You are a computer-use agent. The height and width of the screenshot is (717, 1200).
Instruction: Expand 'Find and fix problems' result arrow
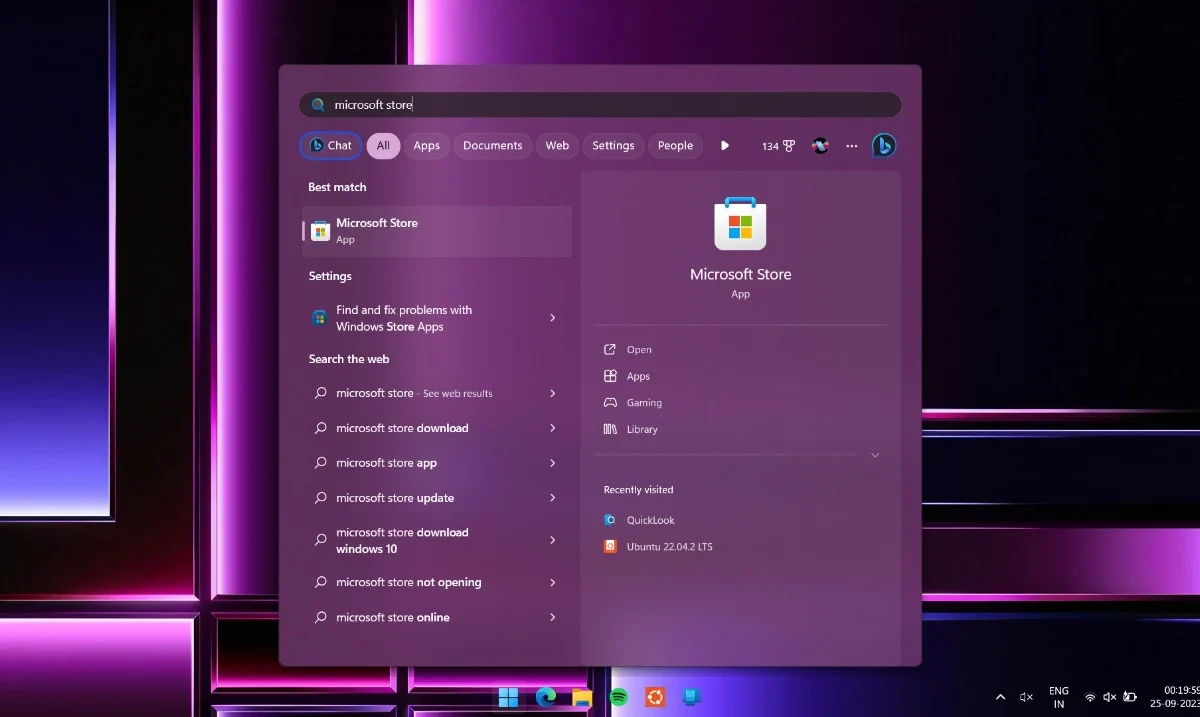point(552,318)
